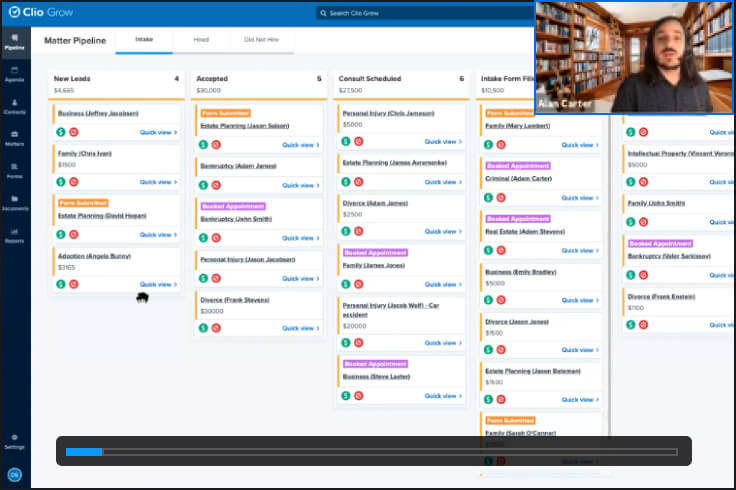Open Settings at the sidebar bottom
This screenshot has width=736, height=490.
point(14,440)
